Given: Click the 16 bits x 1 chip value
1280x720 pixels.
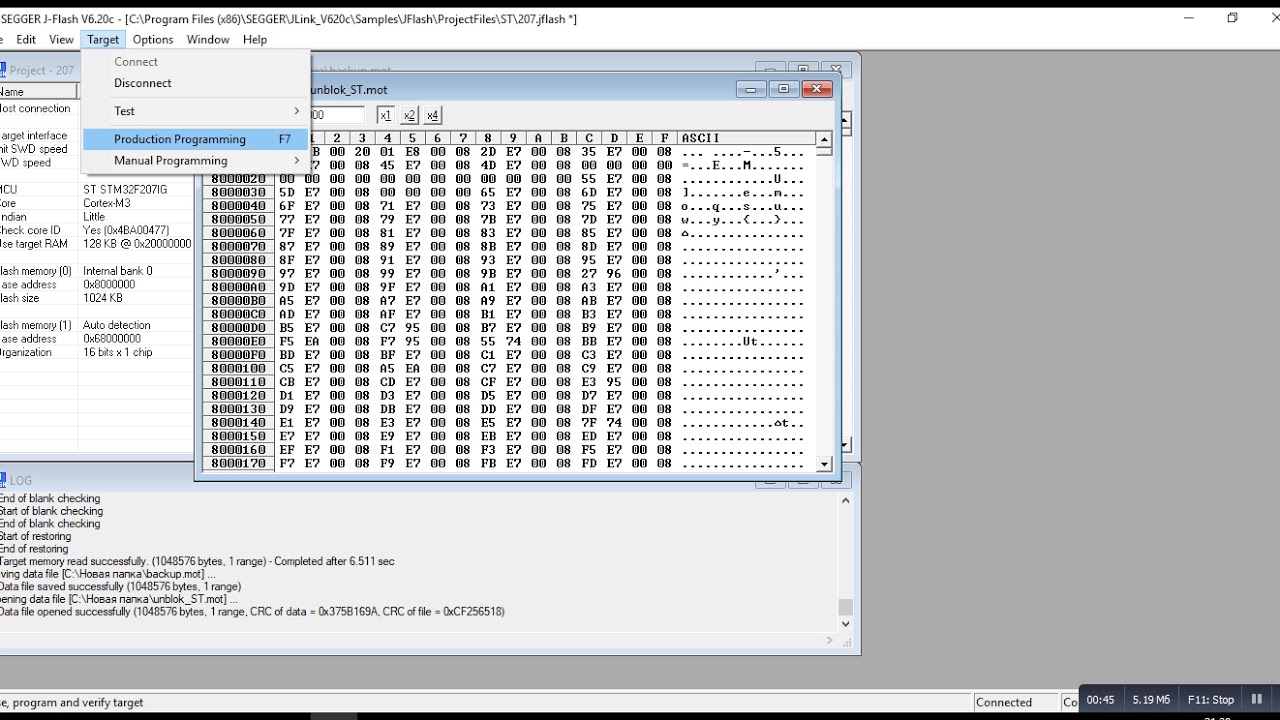Looking at the screenshot, I should click(x=118, y=352).
